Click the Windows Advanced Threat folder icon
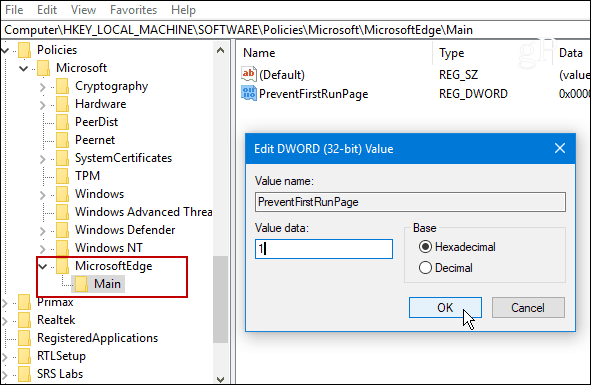This screenshot has height=385, width=591. point(62,212)
